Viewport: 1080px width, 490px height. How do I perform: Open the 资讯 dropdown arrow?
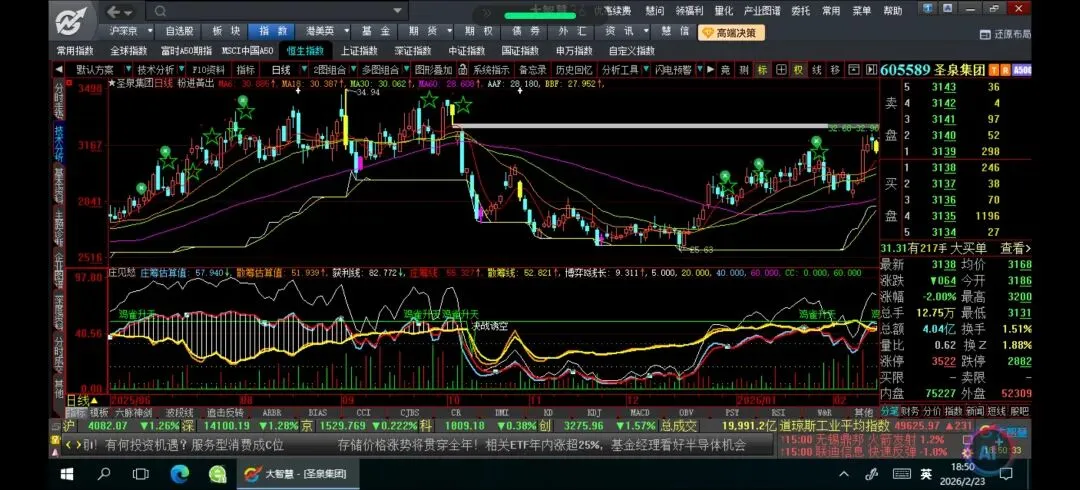(645, 31)
